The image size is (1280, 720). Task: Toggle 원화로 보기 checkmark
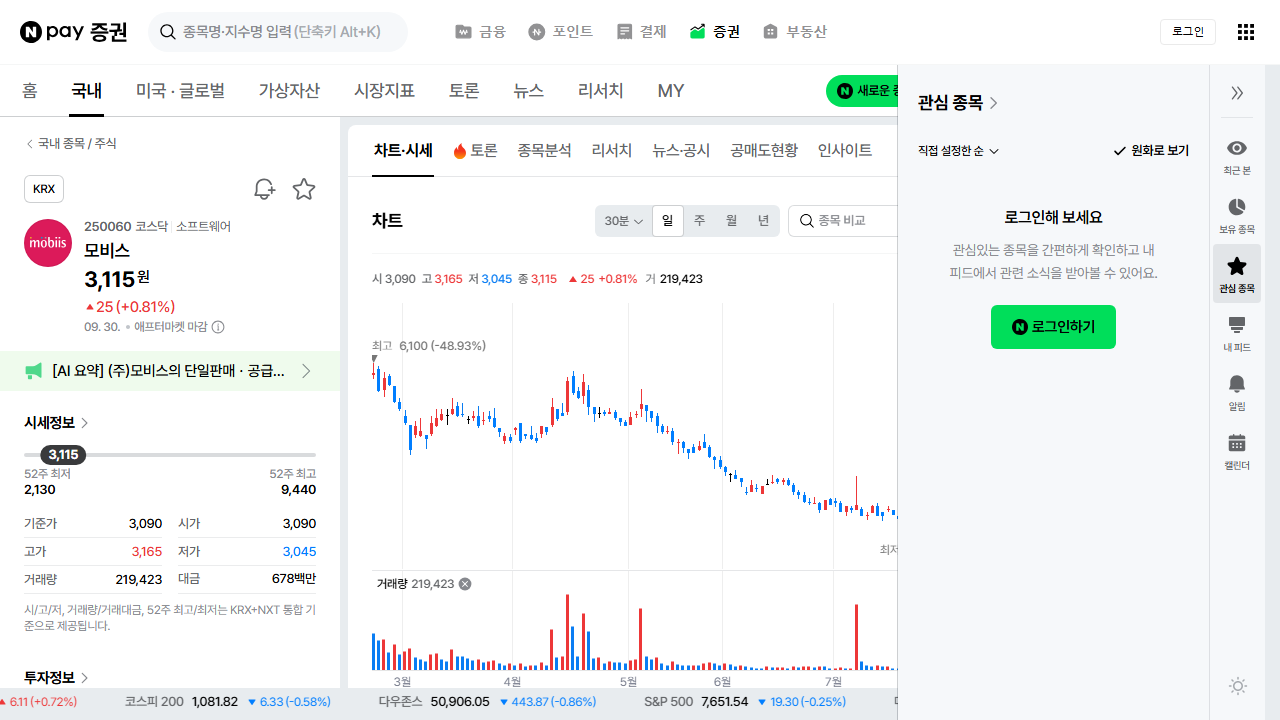(1151, 151)
